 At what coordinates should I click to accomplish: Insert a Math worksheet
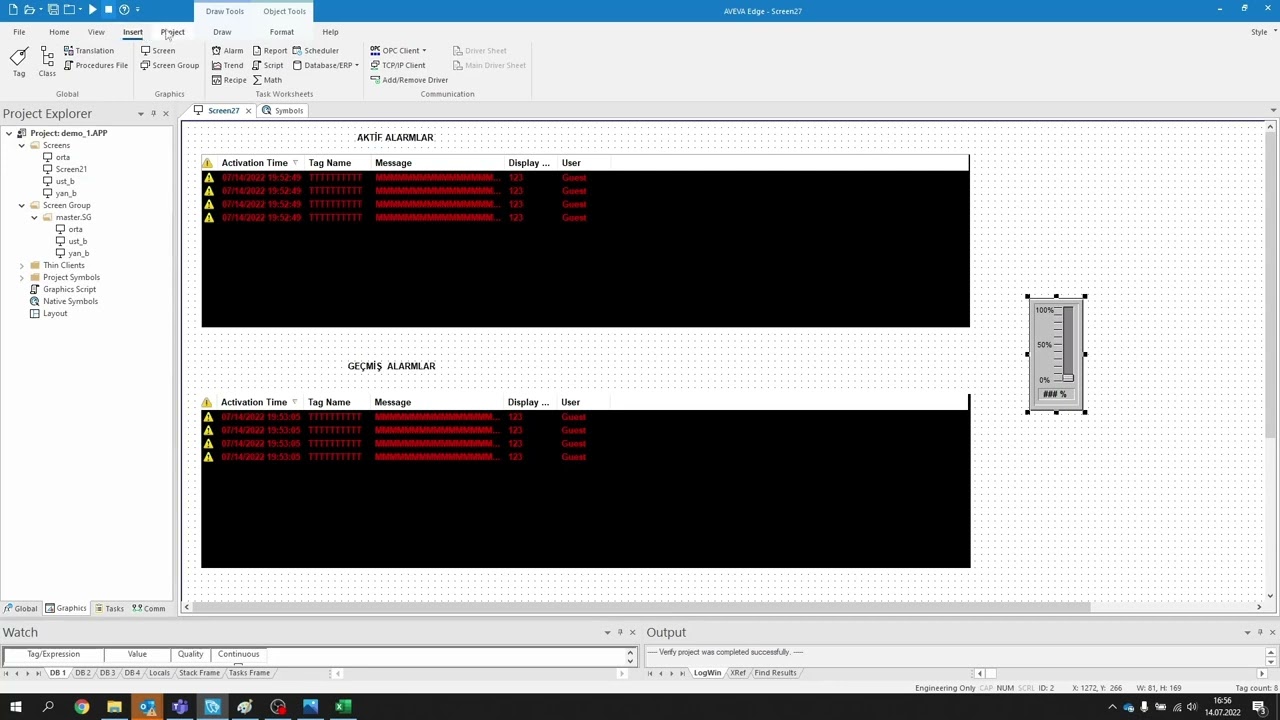[x=267, y=80]
